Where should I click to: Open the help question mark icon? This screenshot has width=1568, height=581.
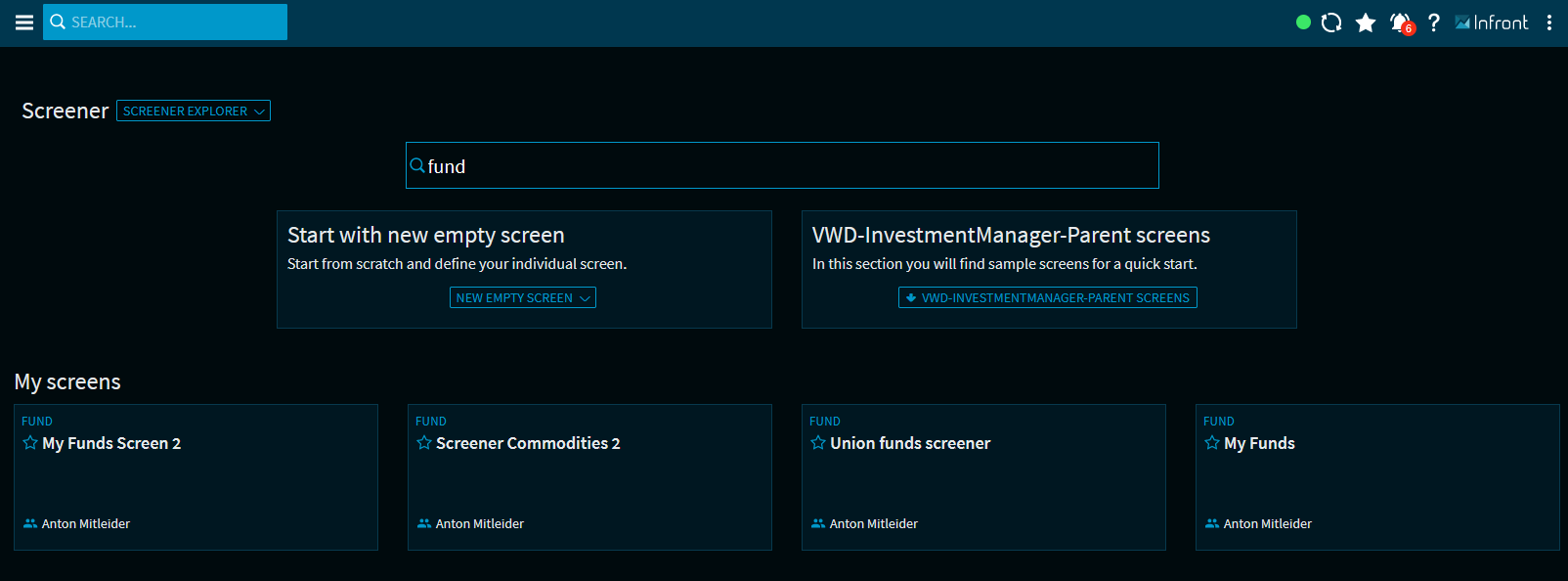pos(1434,22)
